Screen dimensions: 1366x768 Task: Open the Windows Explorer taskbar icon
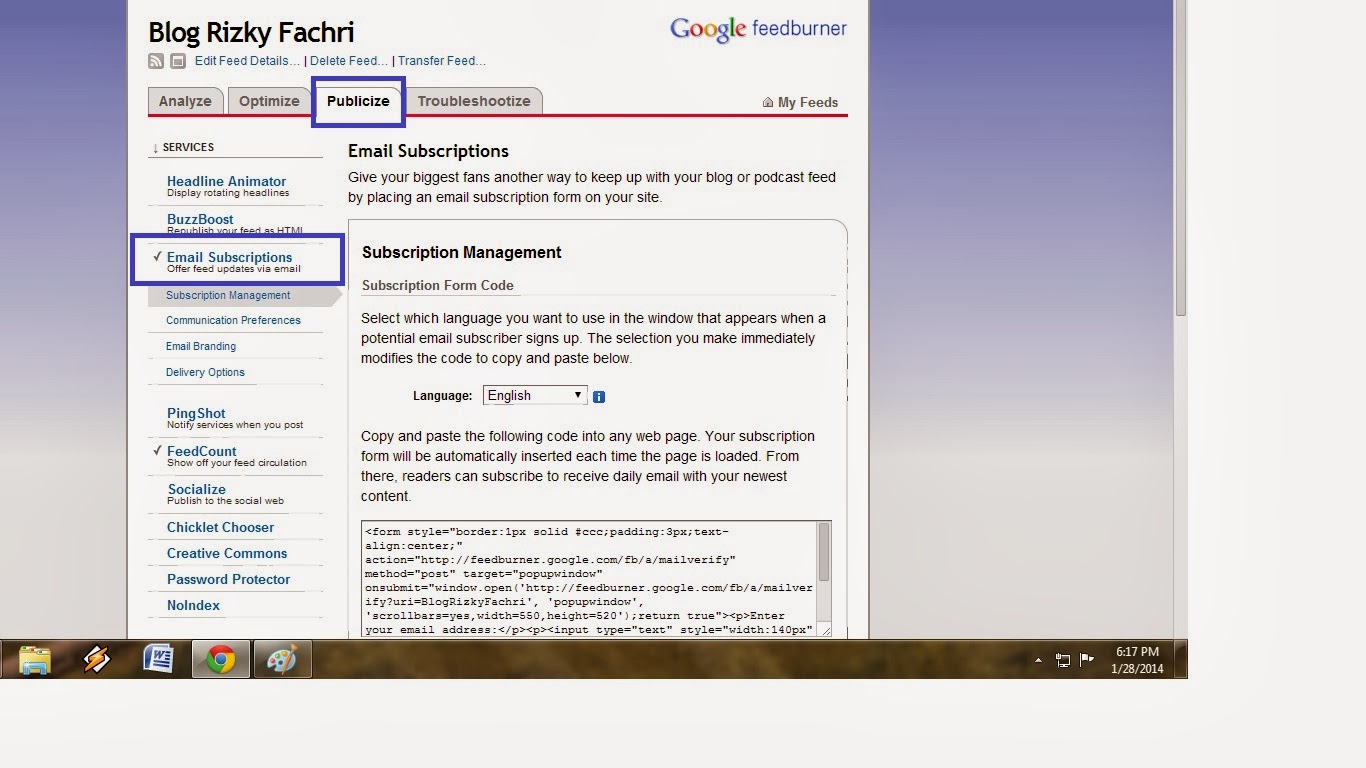[35, 660]
